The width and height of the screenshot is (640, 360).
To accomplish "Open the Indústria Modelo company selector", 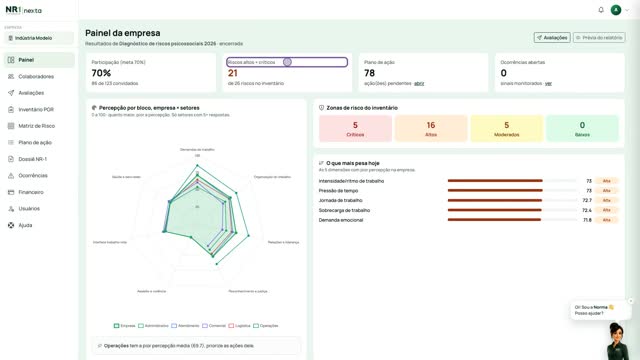I will 39,38.
